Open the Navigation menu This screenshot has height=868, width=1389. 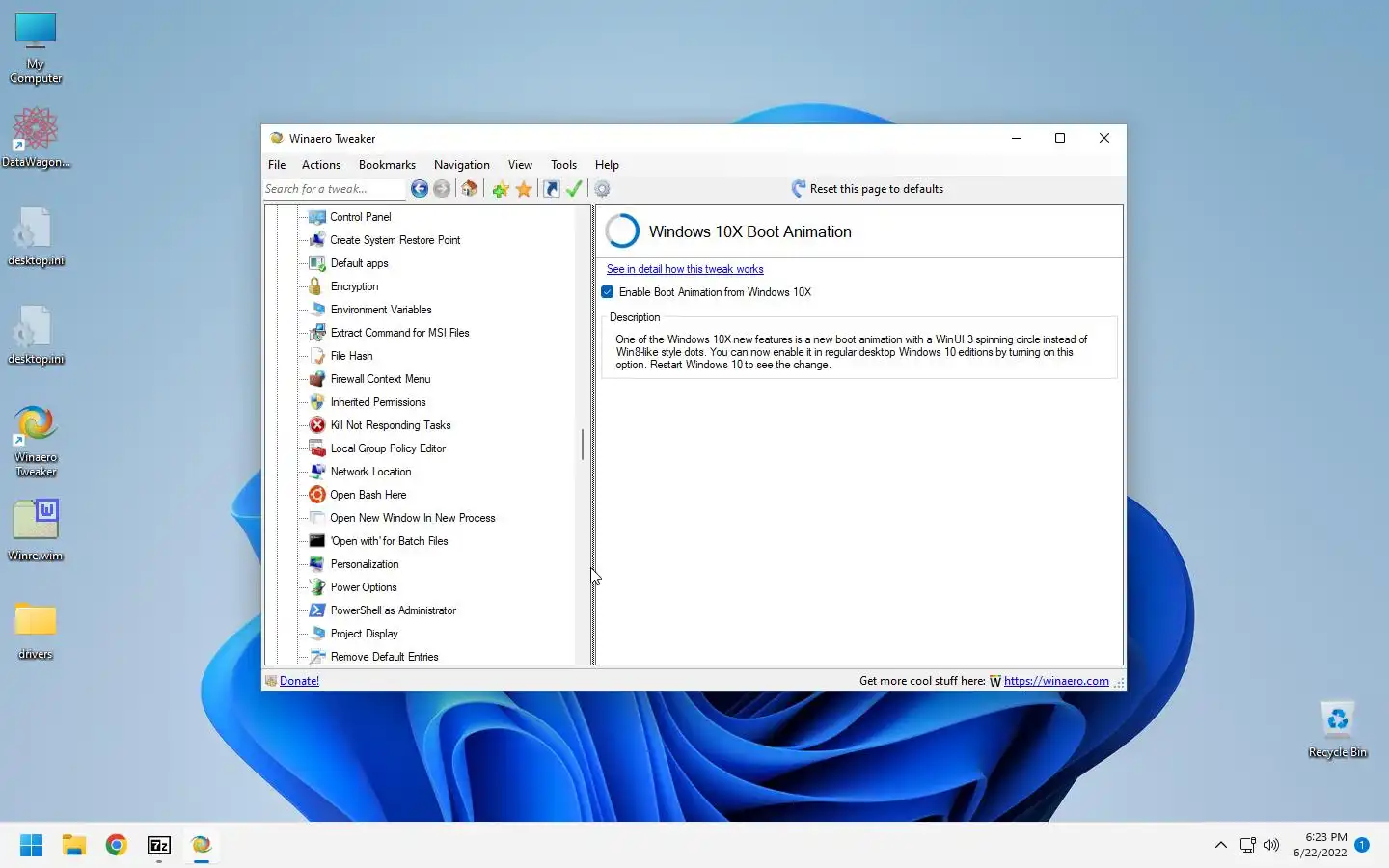pyautogui.click(x=462, y=165)
